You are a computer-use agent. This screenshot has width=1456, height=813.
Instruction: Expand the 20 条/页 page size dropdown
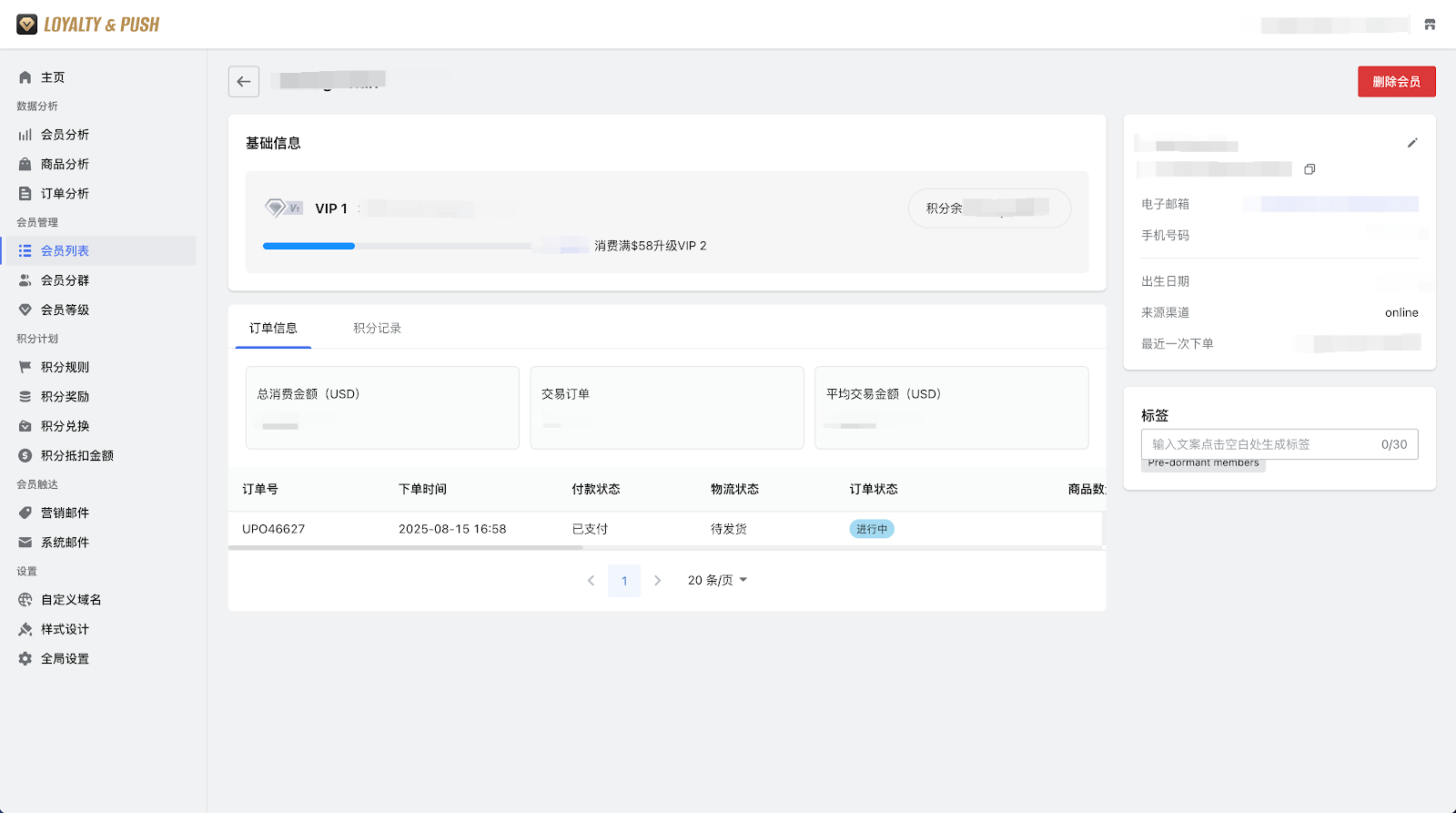click(x=717, y=580)
